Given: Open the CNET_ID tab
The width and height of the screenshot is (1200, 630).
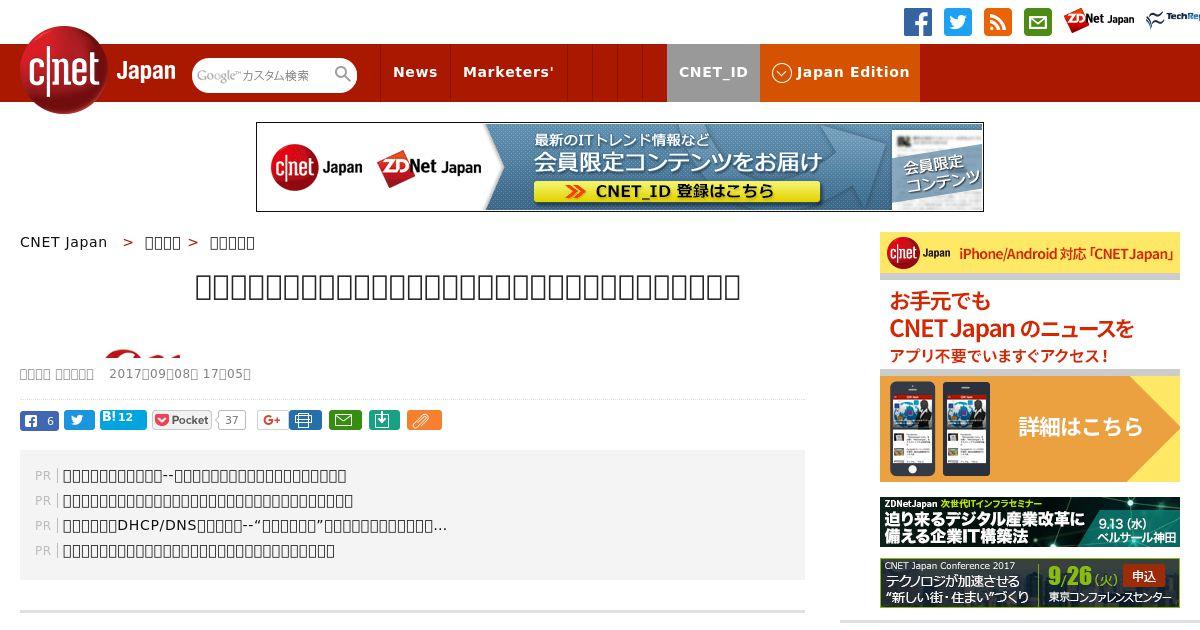Looking at the screenshot, I should coord(713,72).
